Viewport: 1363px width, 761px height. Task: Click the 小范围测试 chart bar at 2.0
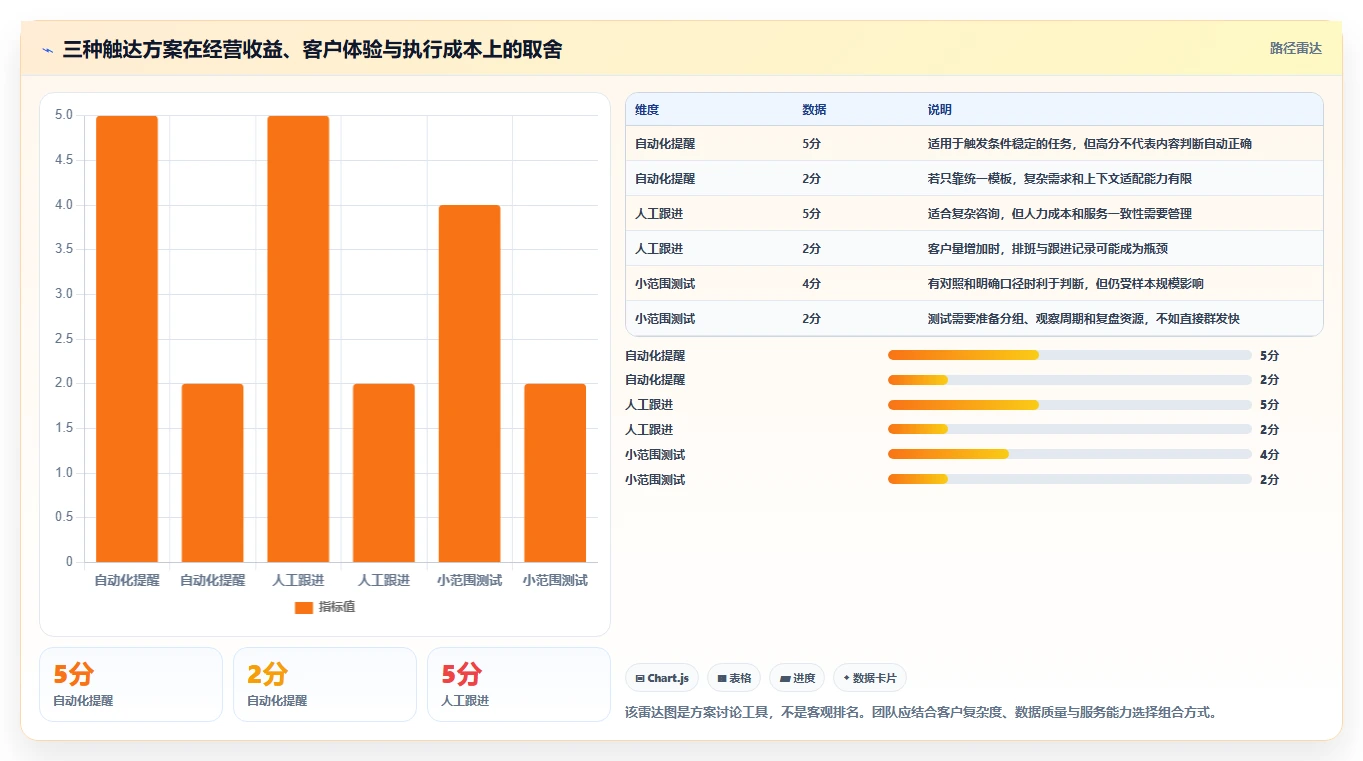[555, 473]
